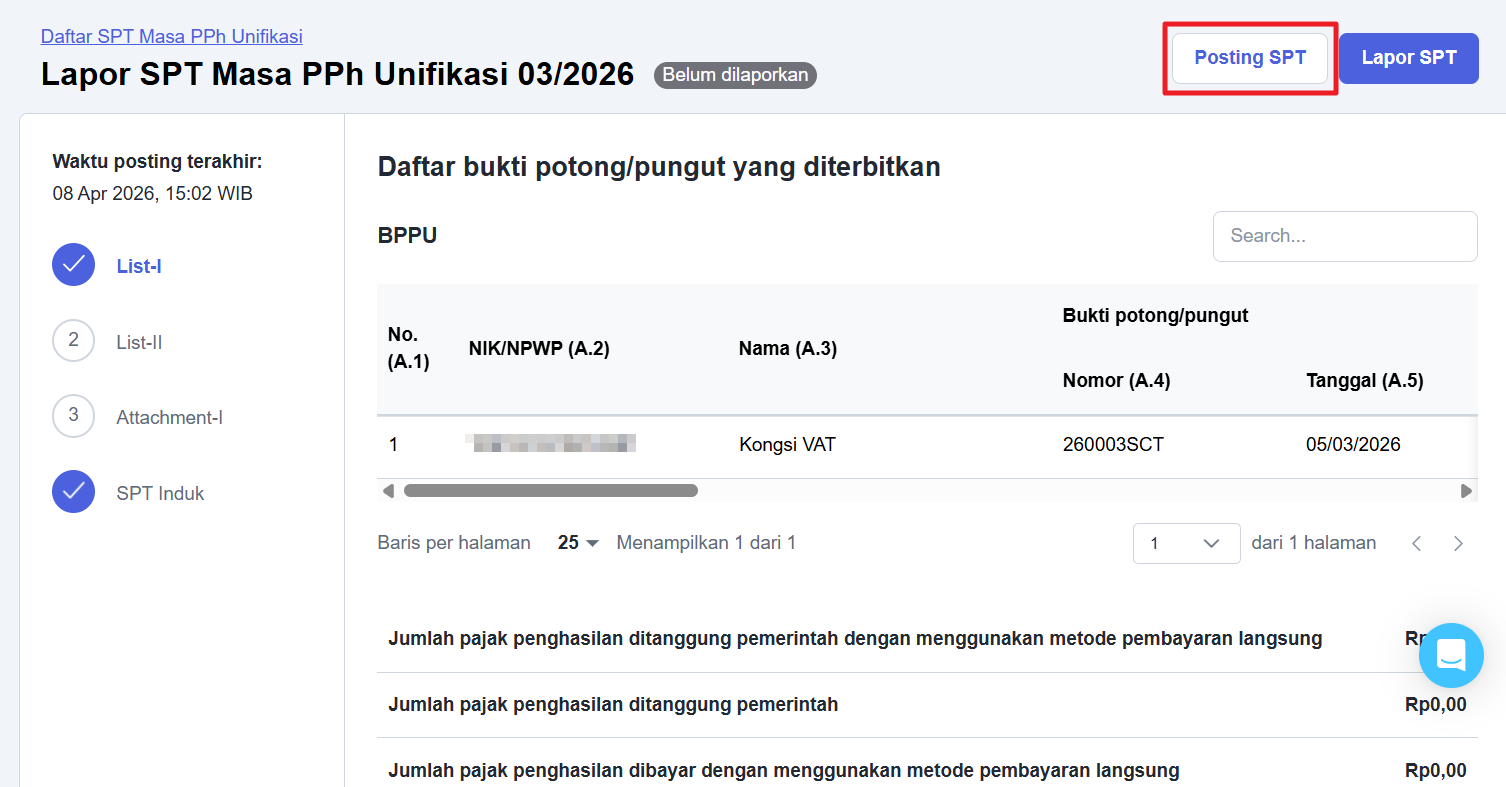This screenshot has height=787, width=1506.
Task: Open the Attachment-I step
Action: point(169,417)
